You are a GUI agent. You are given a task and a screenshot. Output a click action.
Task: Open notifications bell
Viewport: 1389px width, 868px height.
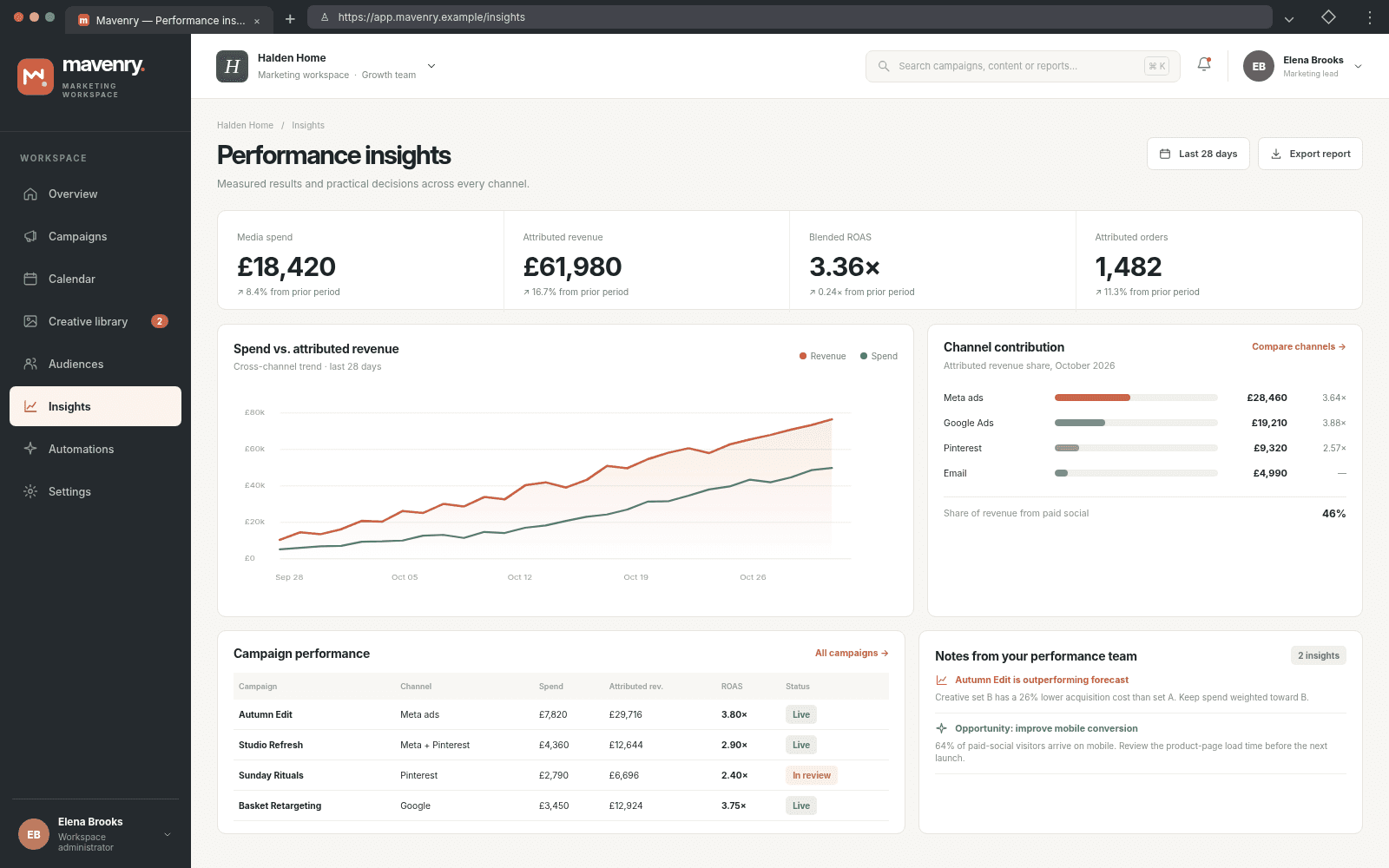(x=1204, y=65)
